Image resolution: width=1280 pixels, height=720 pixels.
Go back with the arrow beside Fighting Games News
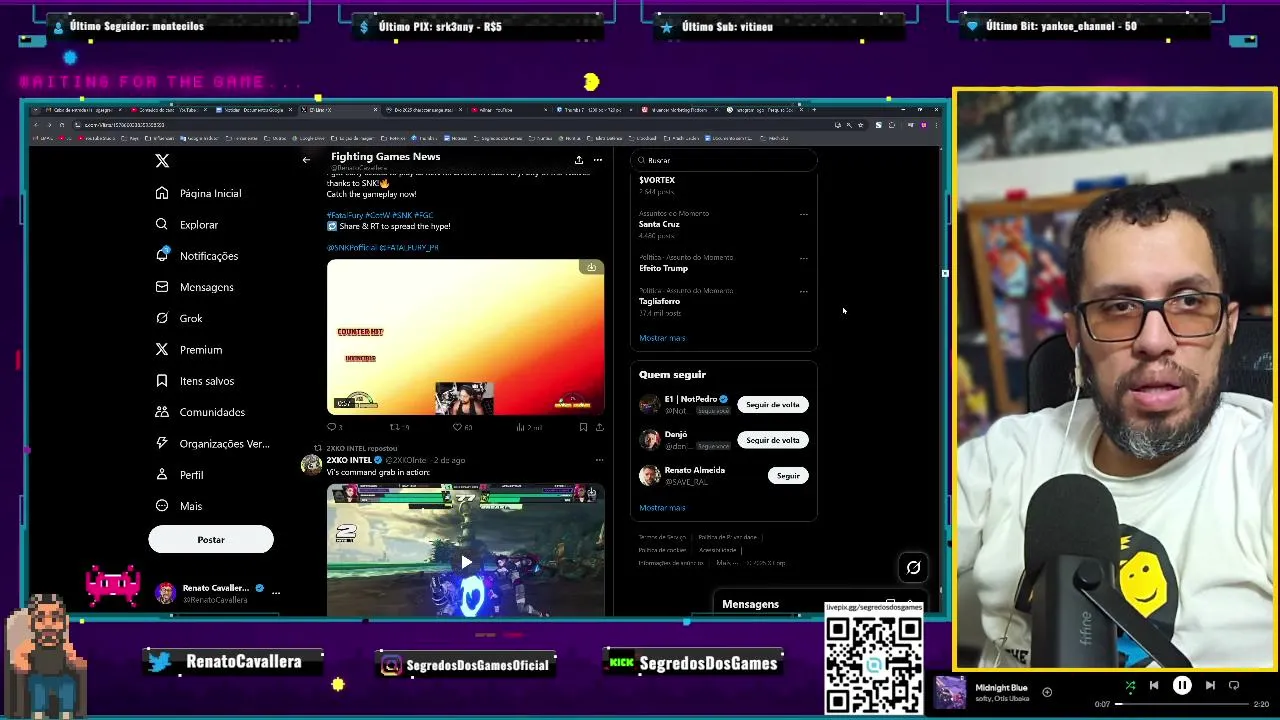tap(306, 160)
